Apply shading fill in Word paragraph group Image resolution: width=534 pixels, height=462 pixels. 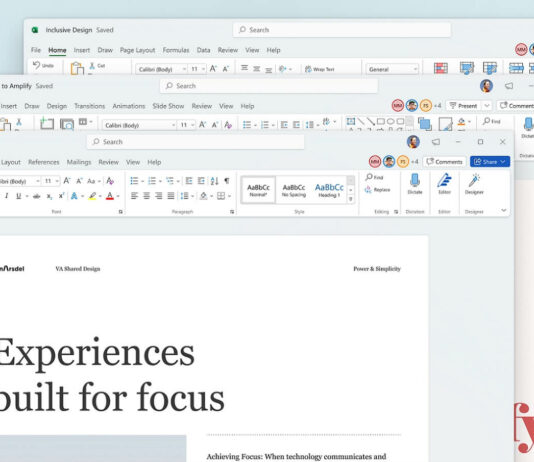click(203, 196)
